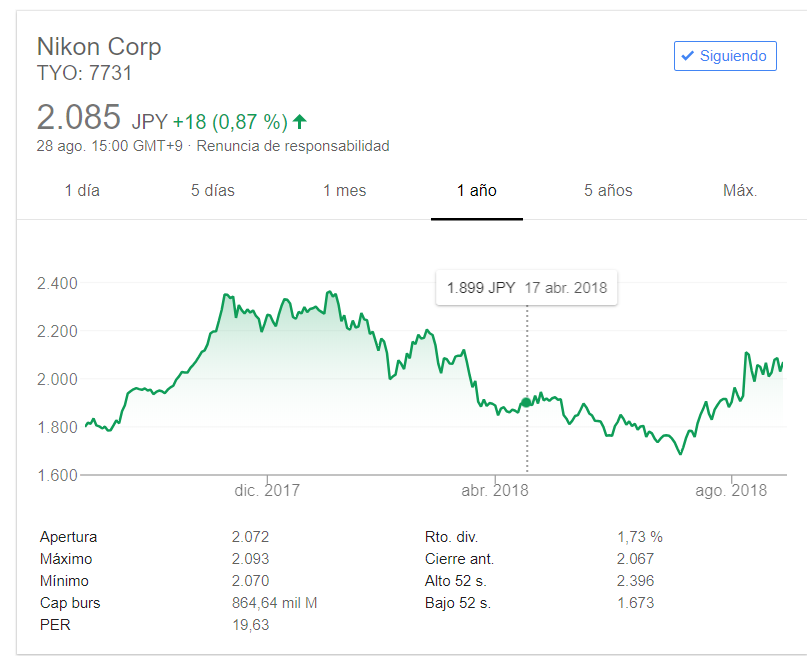
Task: Switch to the 5 años tab
Action: coord(608,190)
